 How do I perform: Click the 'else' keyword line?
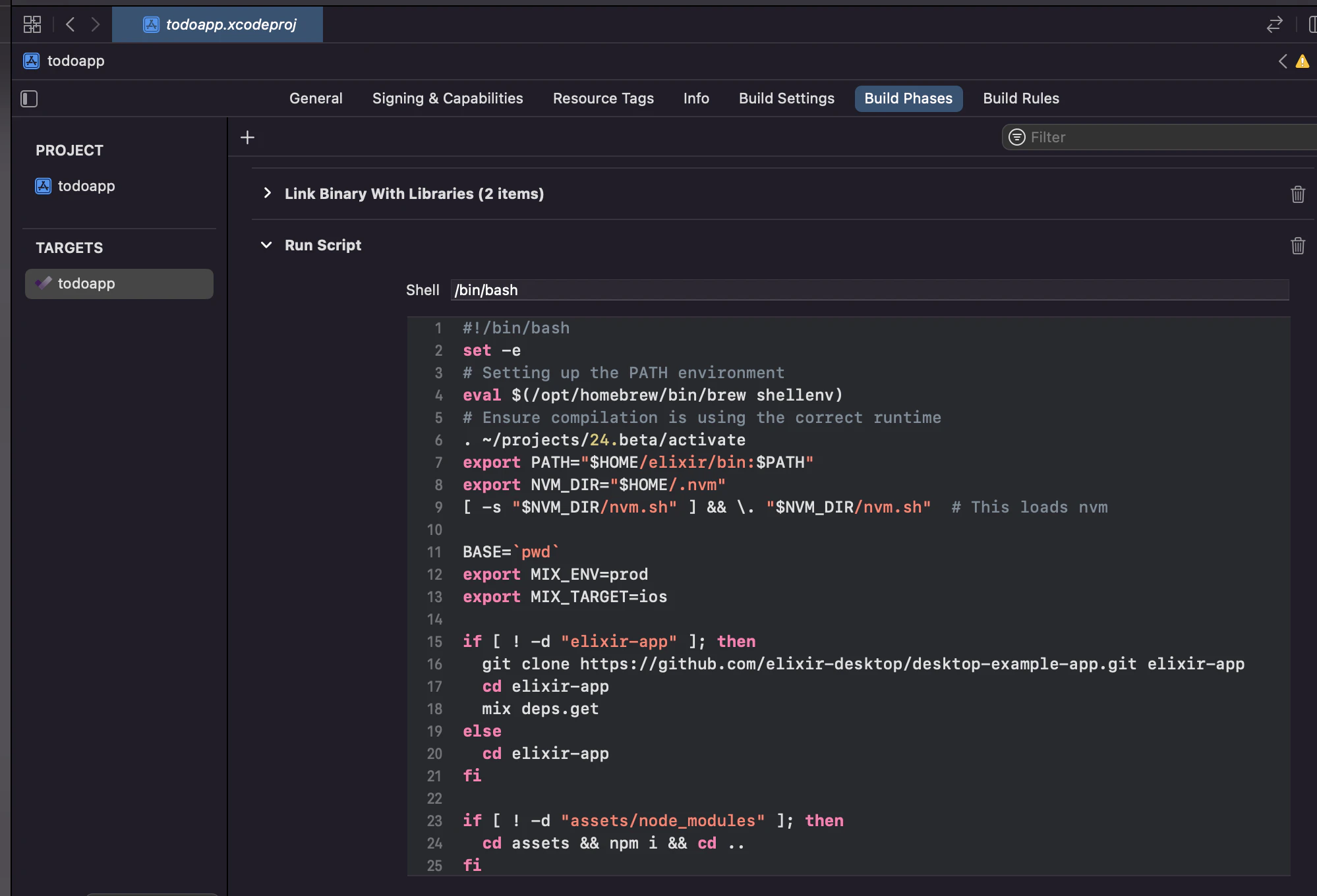pos(482,731)
